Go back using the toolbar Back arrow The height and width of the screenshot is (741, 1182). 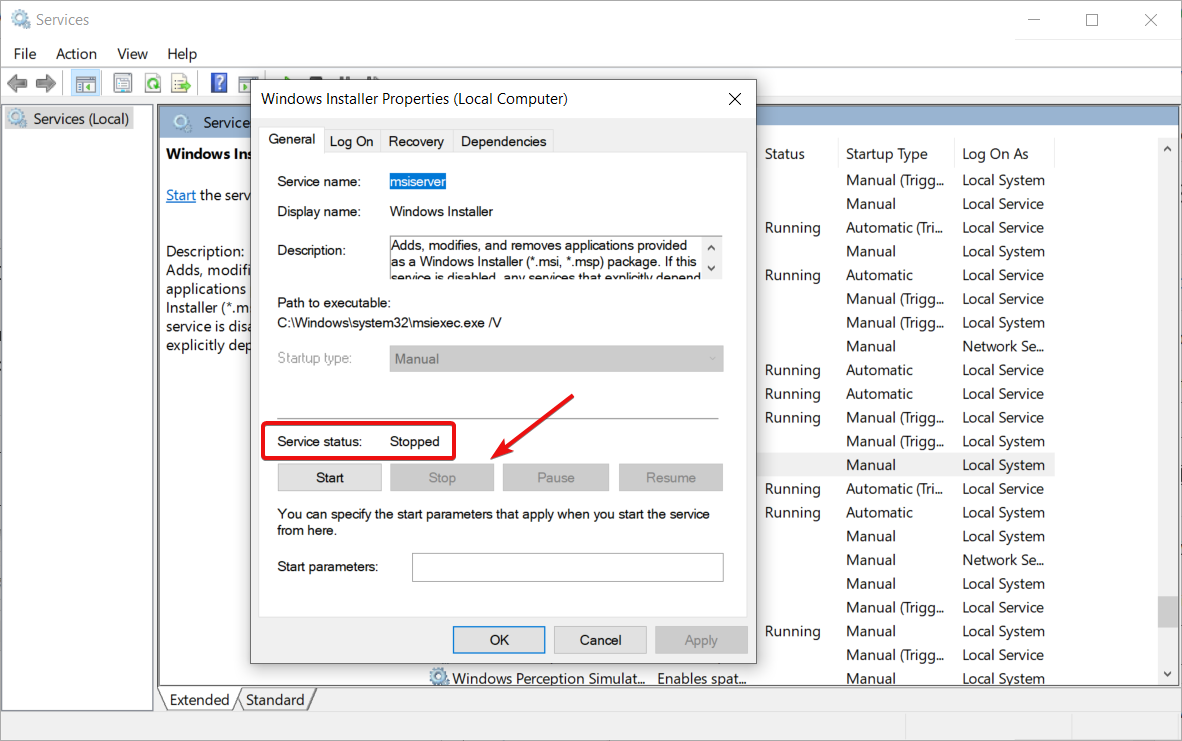pos(17,84)
